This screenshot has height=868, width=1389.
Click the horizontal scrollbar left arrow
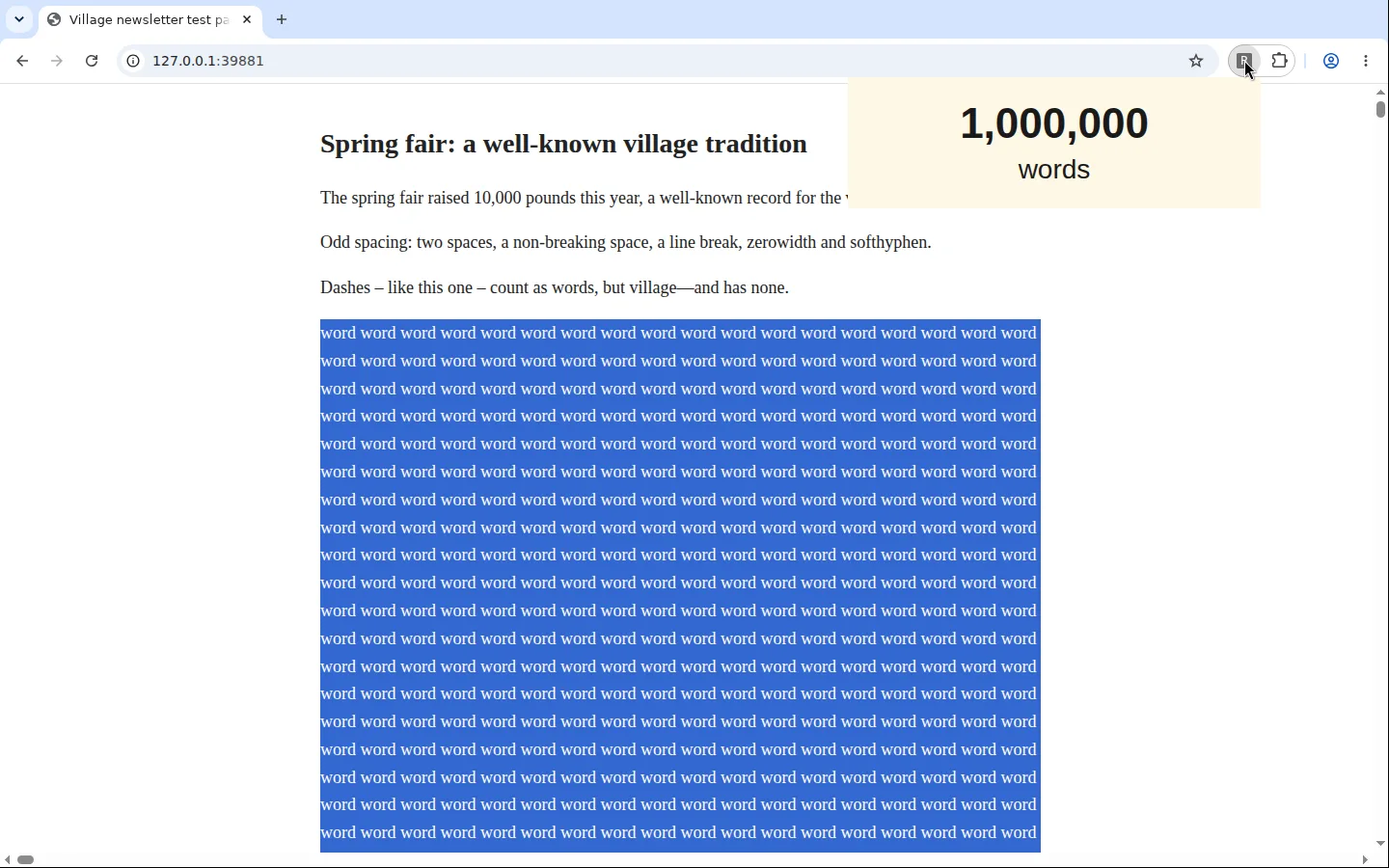(8, 860)
